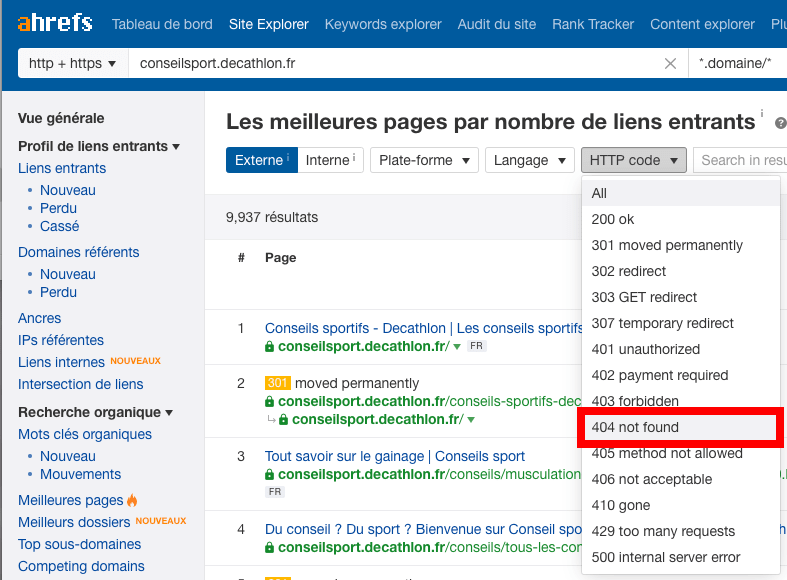Click the Search in results field
The image size is (787, 580).
740,160
